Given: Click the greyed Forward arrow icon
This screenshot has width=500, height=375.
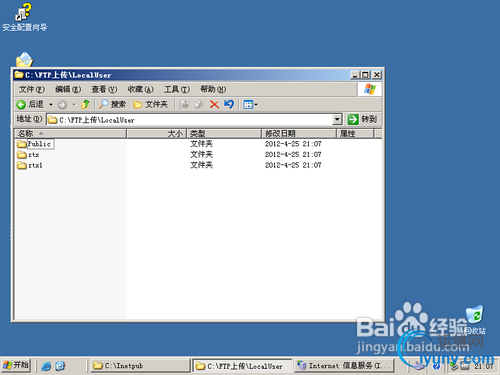Looking at the screenshot, I should point(62,105).
